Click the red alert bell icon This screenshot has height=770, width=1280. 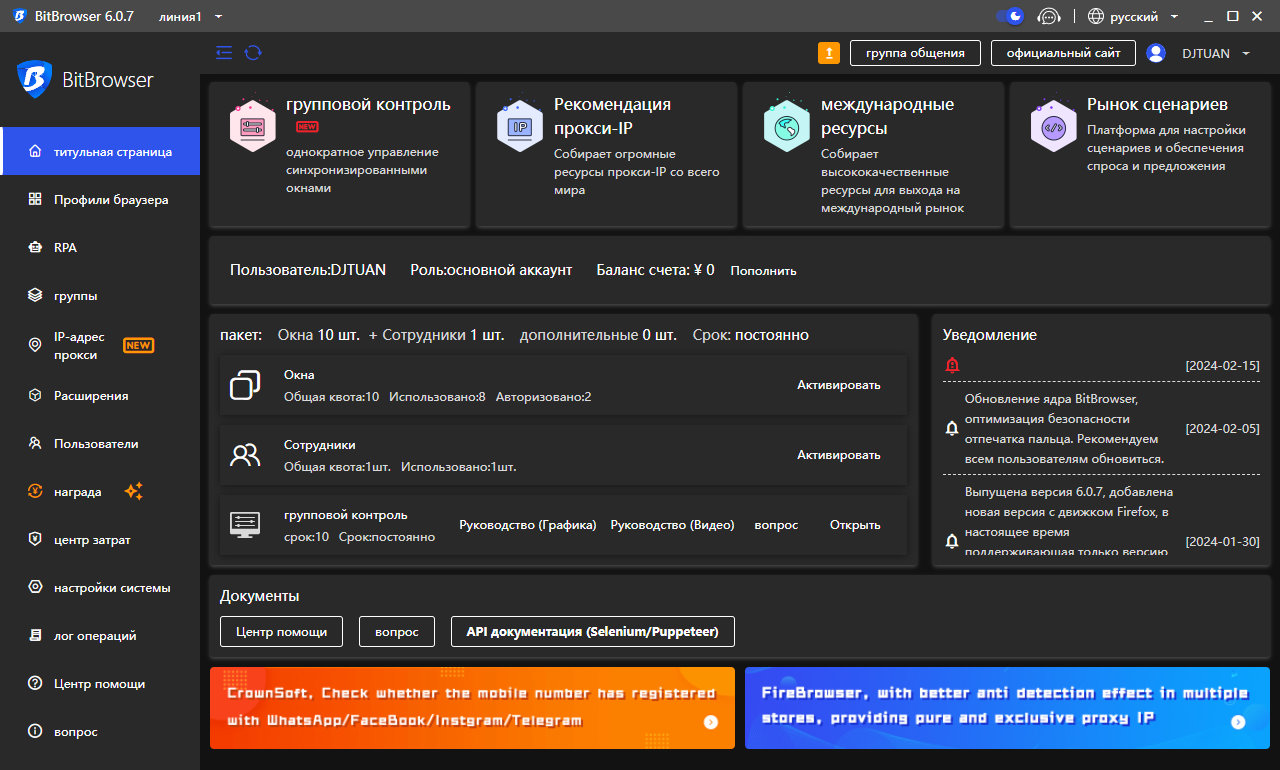(952, 365)
